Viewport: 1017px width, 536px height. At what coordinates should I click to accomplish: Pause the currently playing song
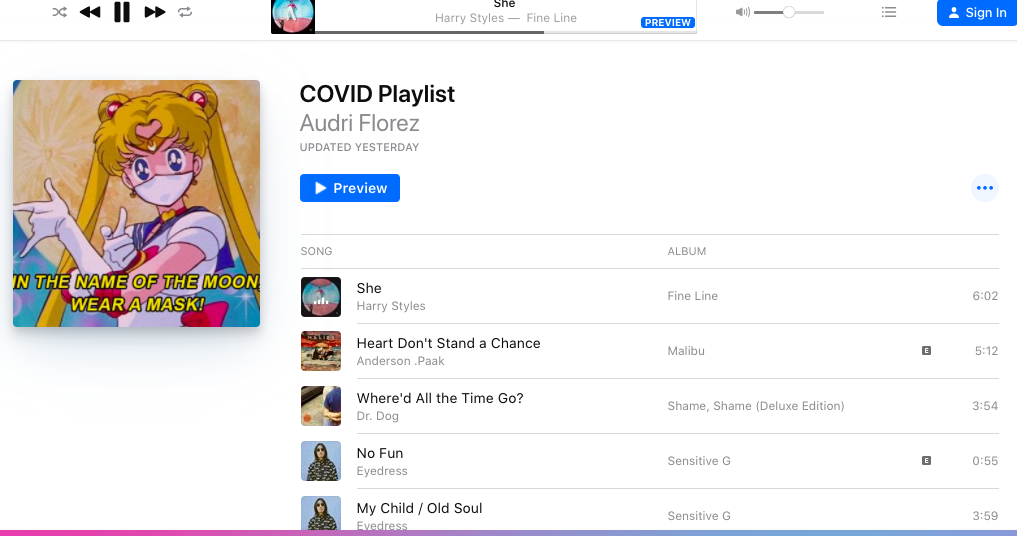[x=122, y=12]
